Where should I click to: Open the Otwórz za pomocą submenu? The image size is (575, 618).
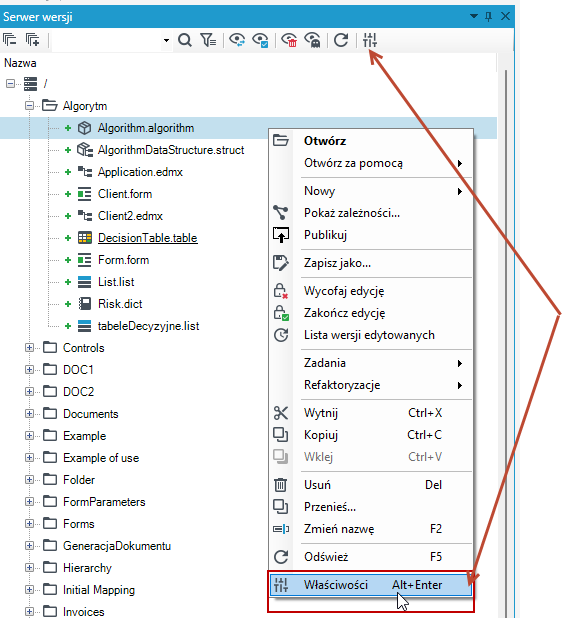point(370,163)
